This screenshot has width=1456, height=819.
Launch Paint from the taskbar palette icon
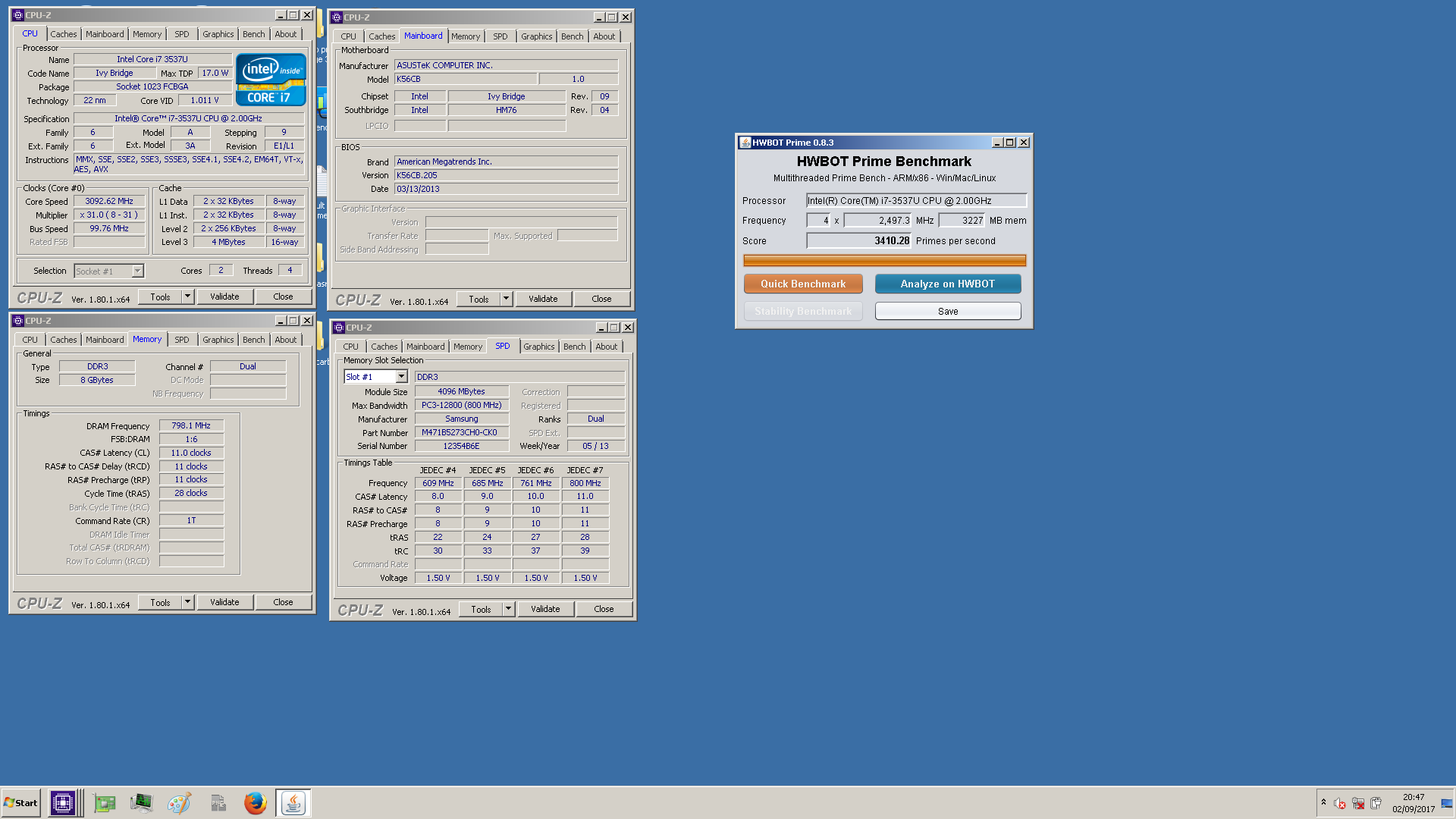click(x=179, y=803)
